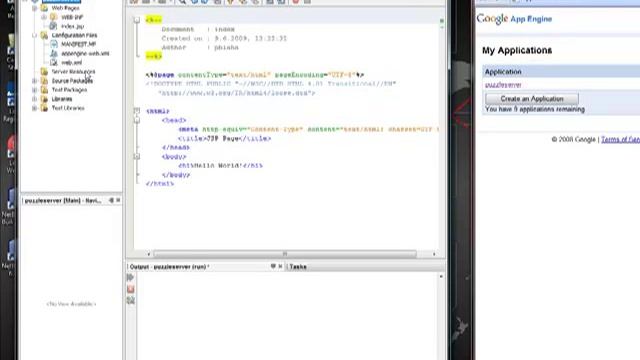This screenshot has height=360, width=640.
Task: Select the puzzleserver (Main) Navigator tab
Action: [63, 200]
